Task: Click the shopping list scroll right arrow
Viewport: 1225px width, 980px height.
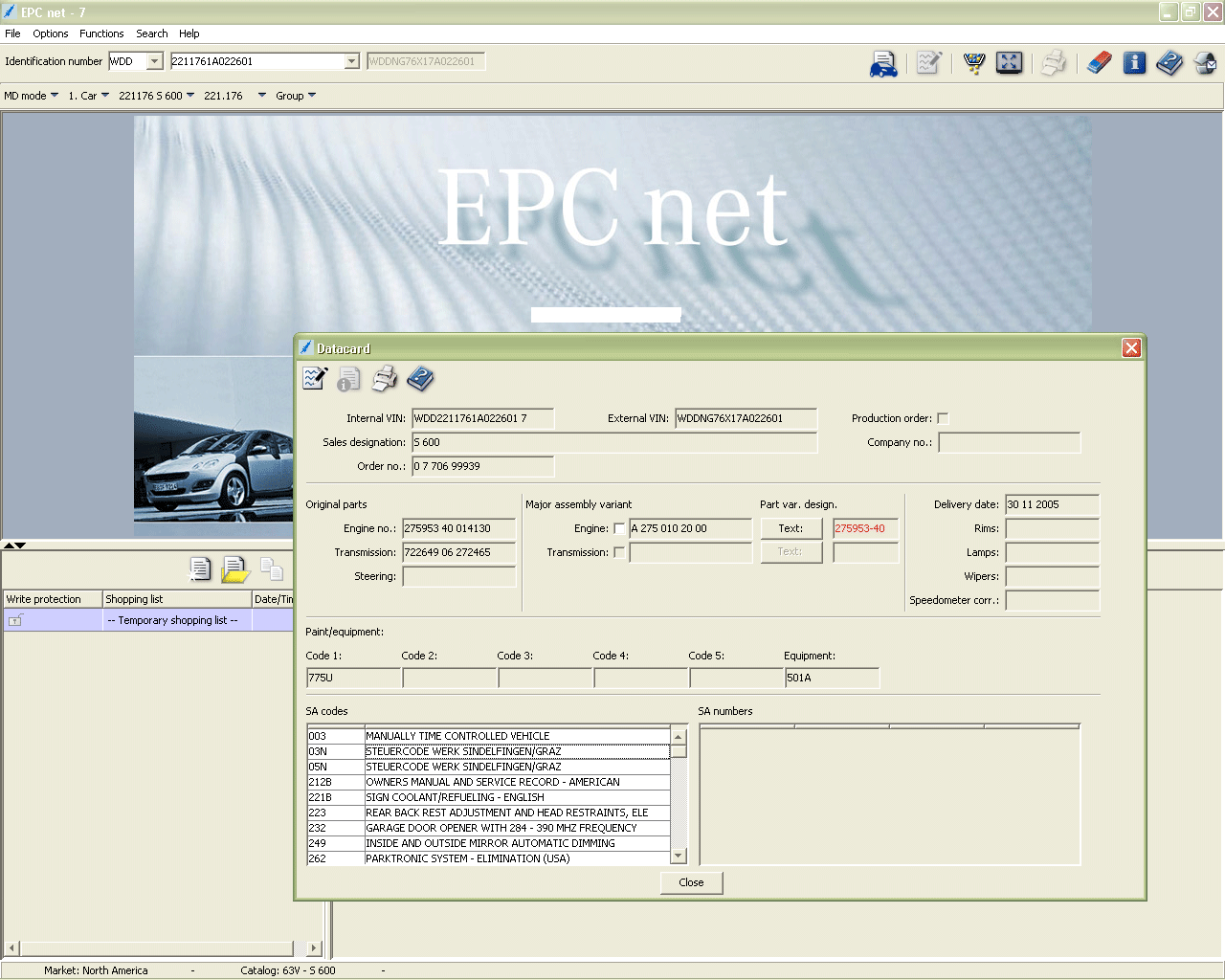Action: coord(314,948)
